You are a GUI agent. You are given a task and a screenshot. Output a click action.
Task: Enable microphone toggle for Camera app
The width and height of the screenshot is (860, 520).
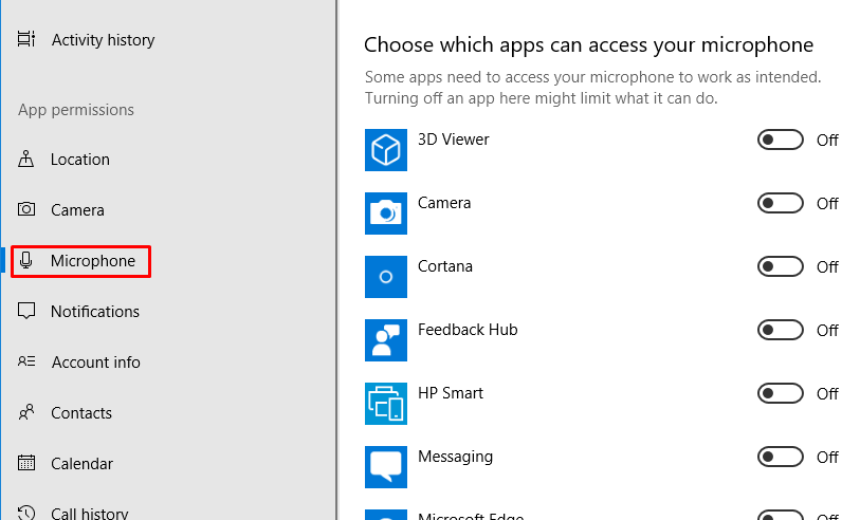click(780, 204)
